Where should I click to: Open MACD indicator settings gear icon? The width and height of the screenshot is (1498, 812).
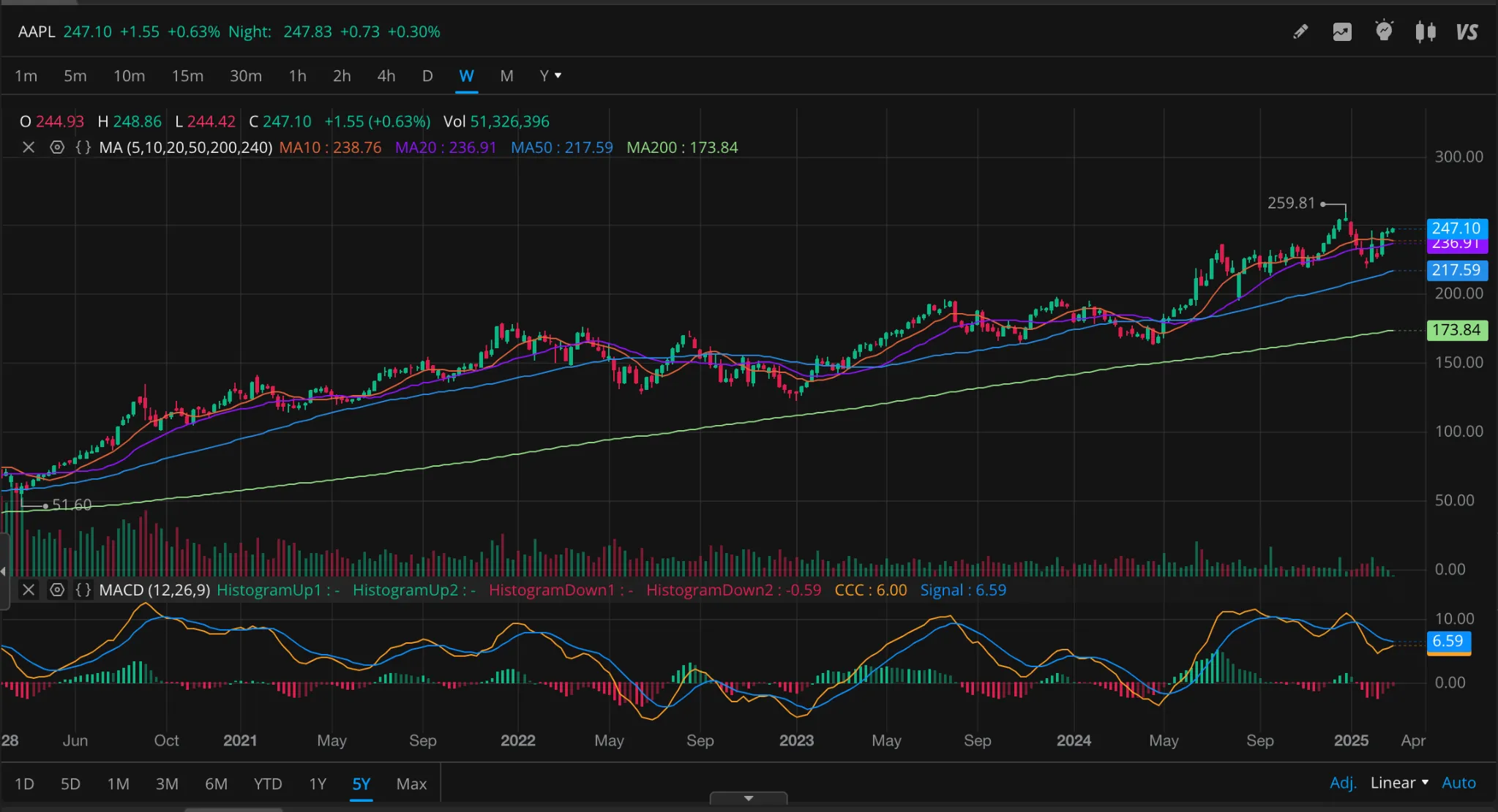(x=57, y=590)
